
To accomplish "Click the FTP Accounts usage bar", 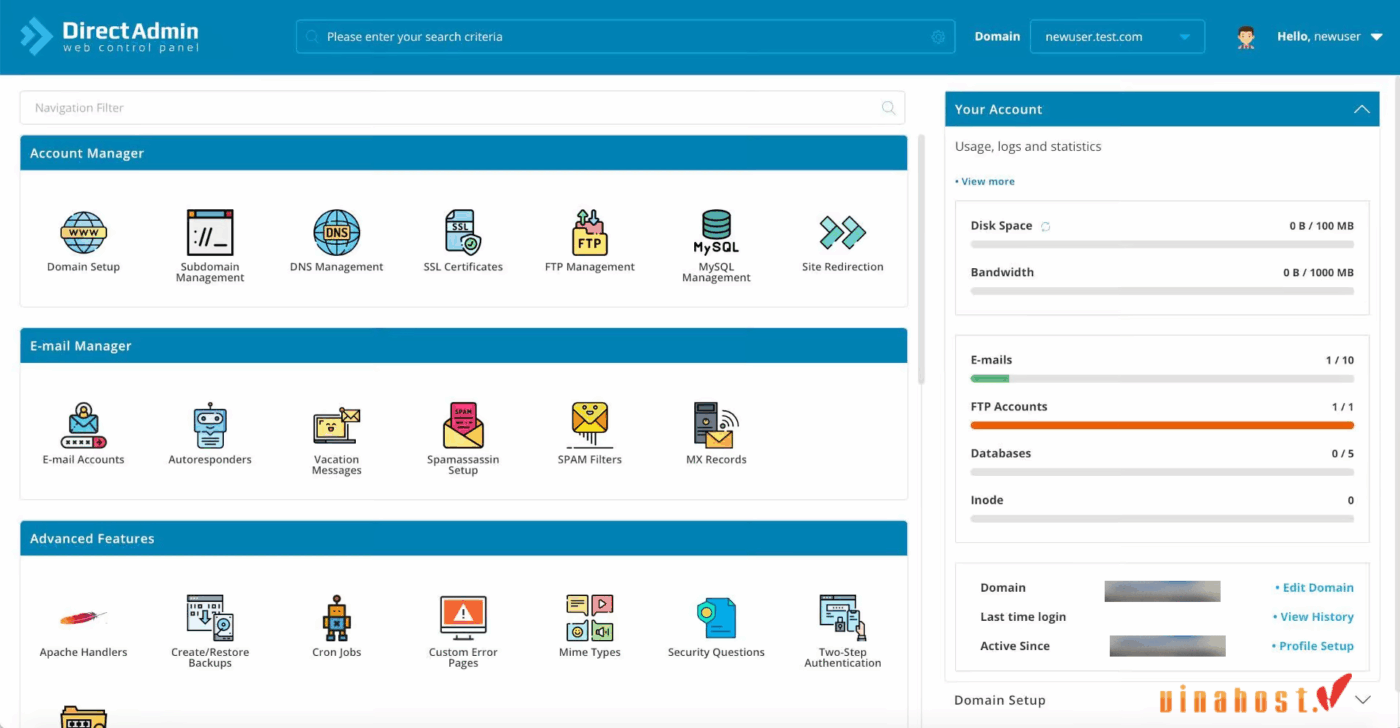I will (1162, 426).
